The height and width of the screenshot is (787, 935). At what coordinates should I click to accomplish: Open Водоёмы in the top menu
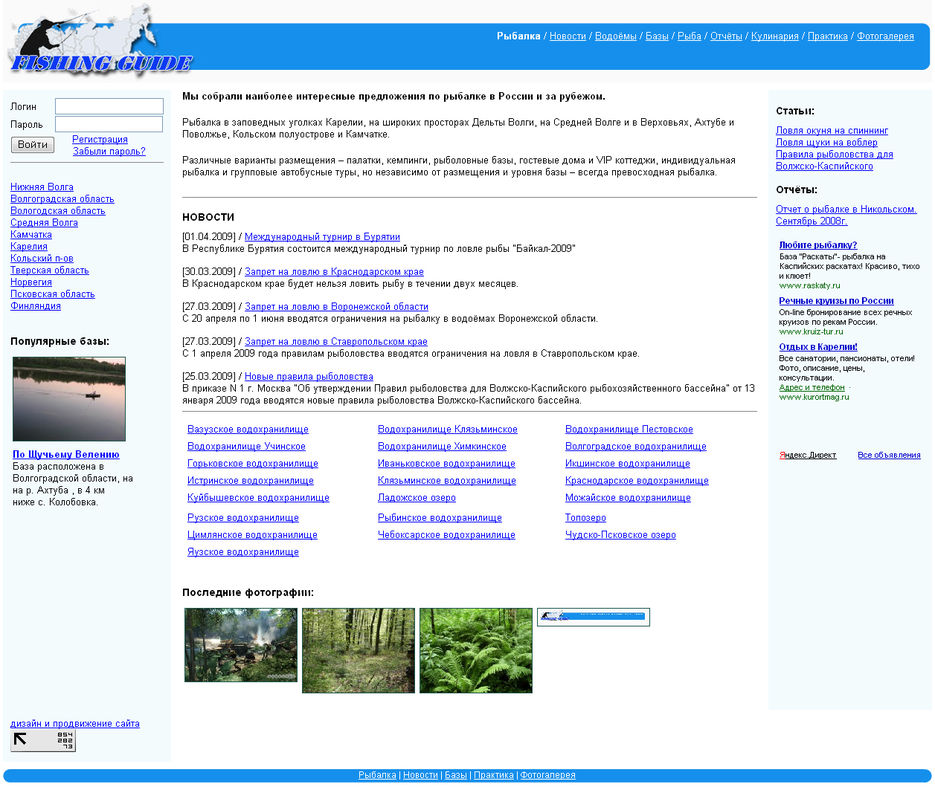pyautogui.click(x=615, y=37)
